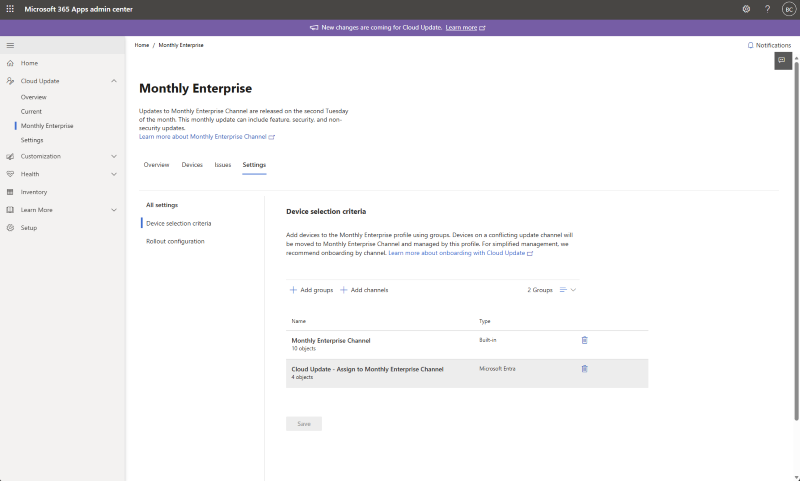Open Monthly Enterprise in the sidebar
The height and width of the screenshot is (481, 800).
[x=47, y=126]
